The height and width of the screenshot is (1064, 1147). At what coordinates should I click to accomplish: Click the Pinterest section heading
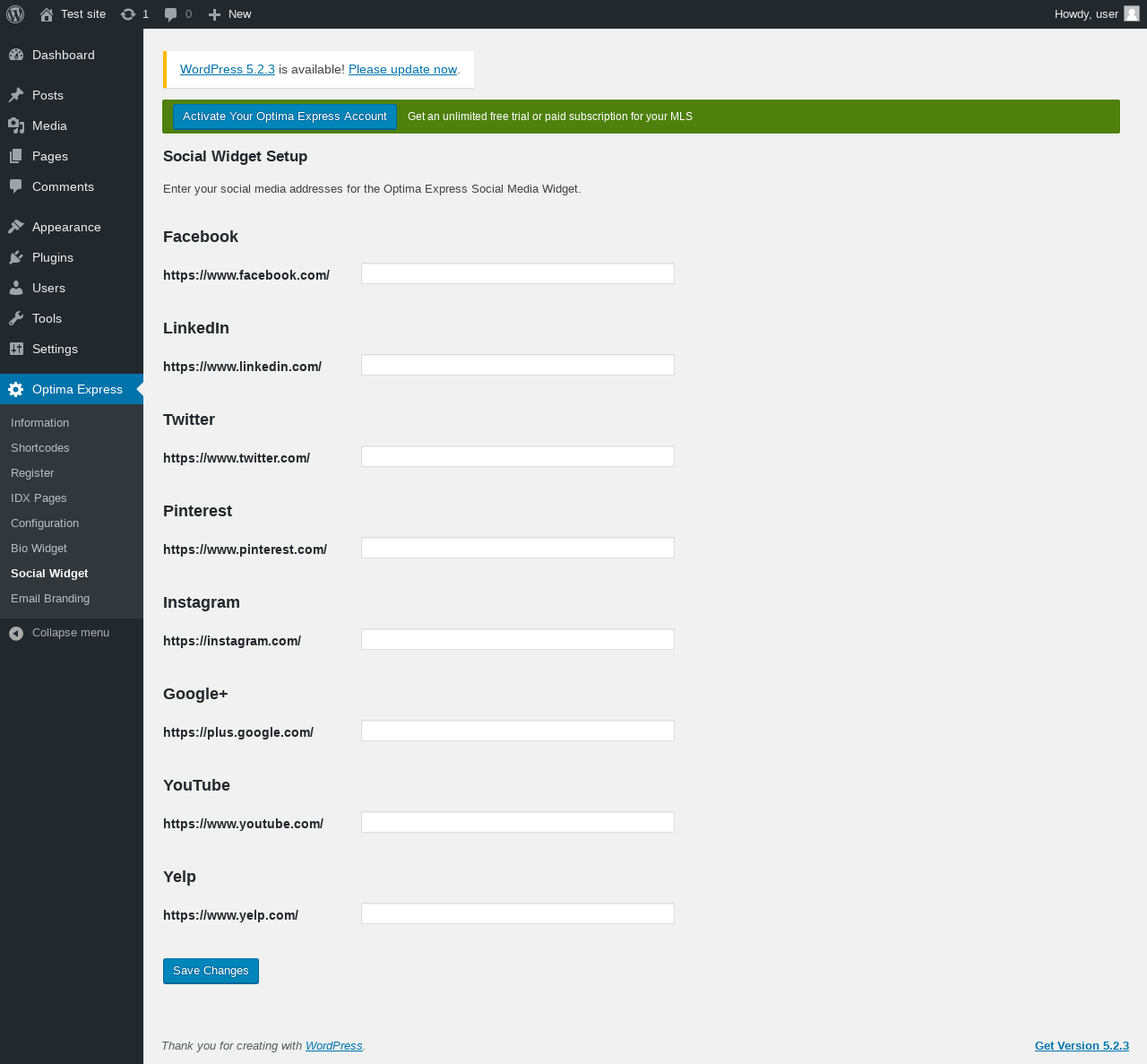point(197,511)
